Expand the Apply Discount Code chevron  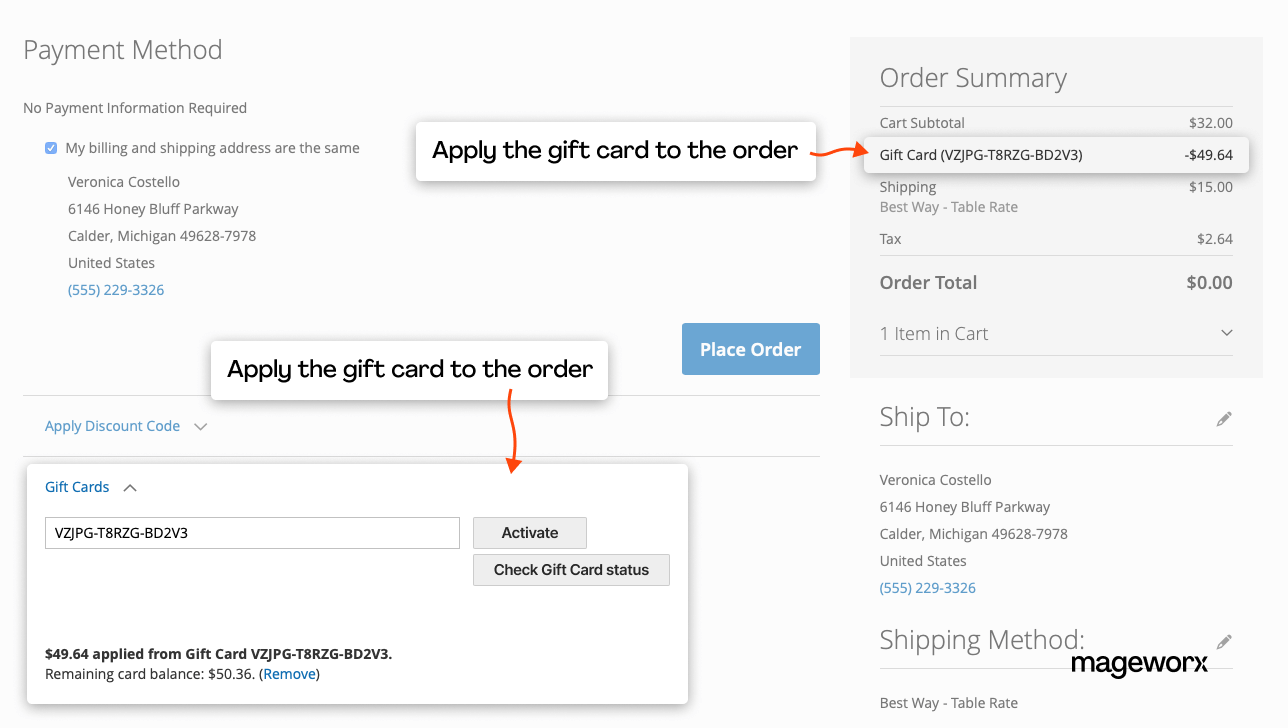[x=201, y=426]
